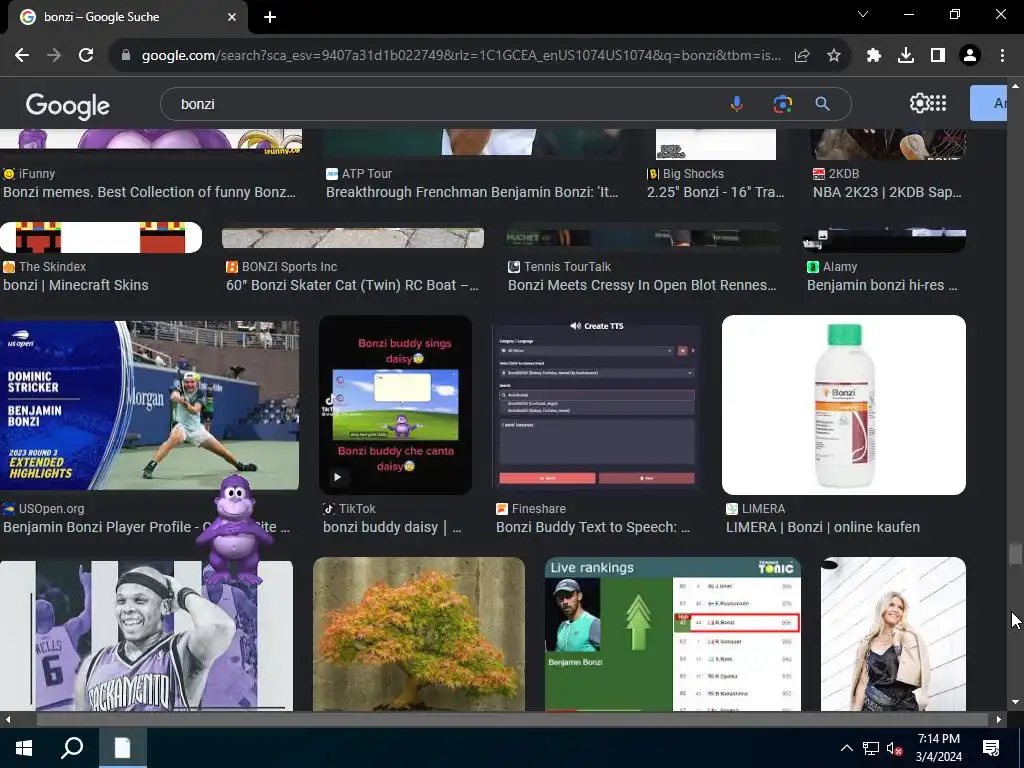Open the document app in taskbar
Image resolution: width=1024 pixels, height=768 pixels.
123,748
